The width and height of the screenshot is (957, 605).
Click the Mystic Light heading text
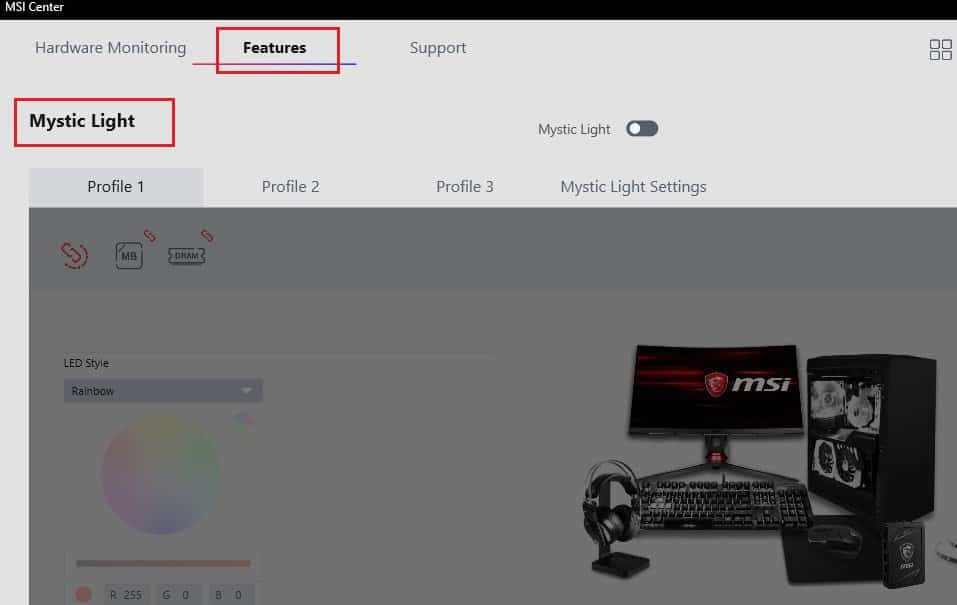point(82,121)
